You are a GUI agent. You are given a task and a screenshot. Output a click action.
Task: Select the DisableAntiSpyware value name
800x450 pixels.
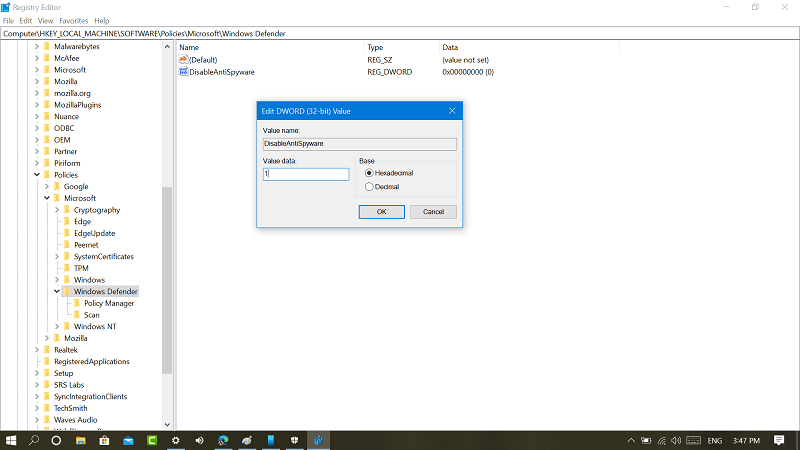(x=222, y=72)
